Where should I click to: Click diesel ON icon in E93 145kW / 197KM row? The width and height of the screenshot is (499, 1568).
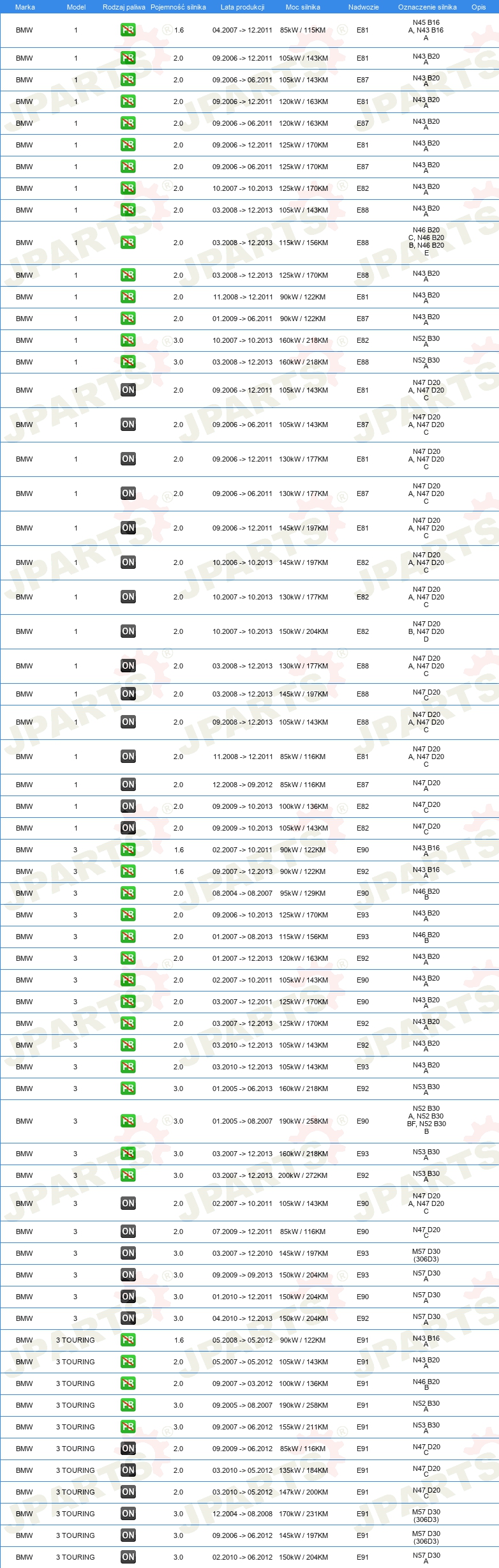tap(128, 1253)
